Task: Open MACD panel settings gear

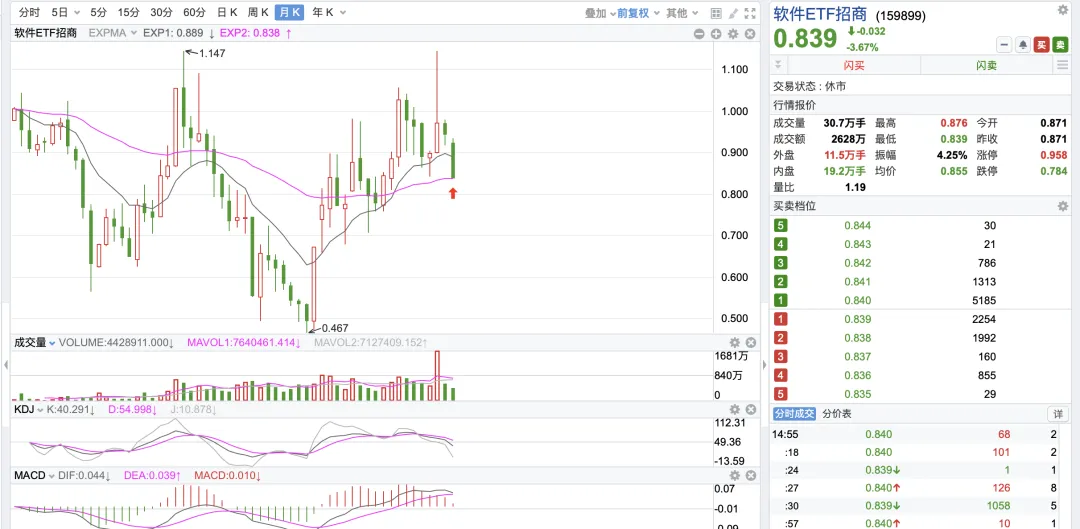Action: coord(734,475)
